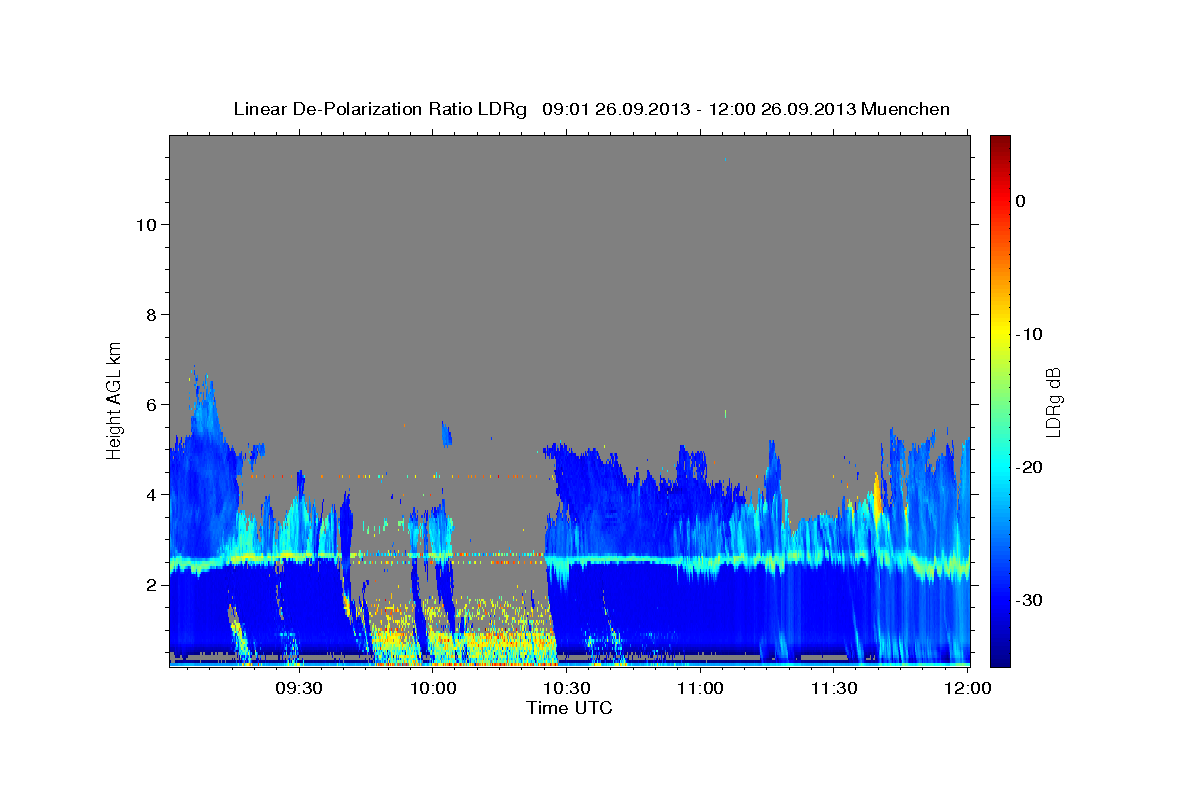The width and height of the screenshot is (1200, 800).
Task: Click the '10:30' time tick label
Action: point(567,688)
